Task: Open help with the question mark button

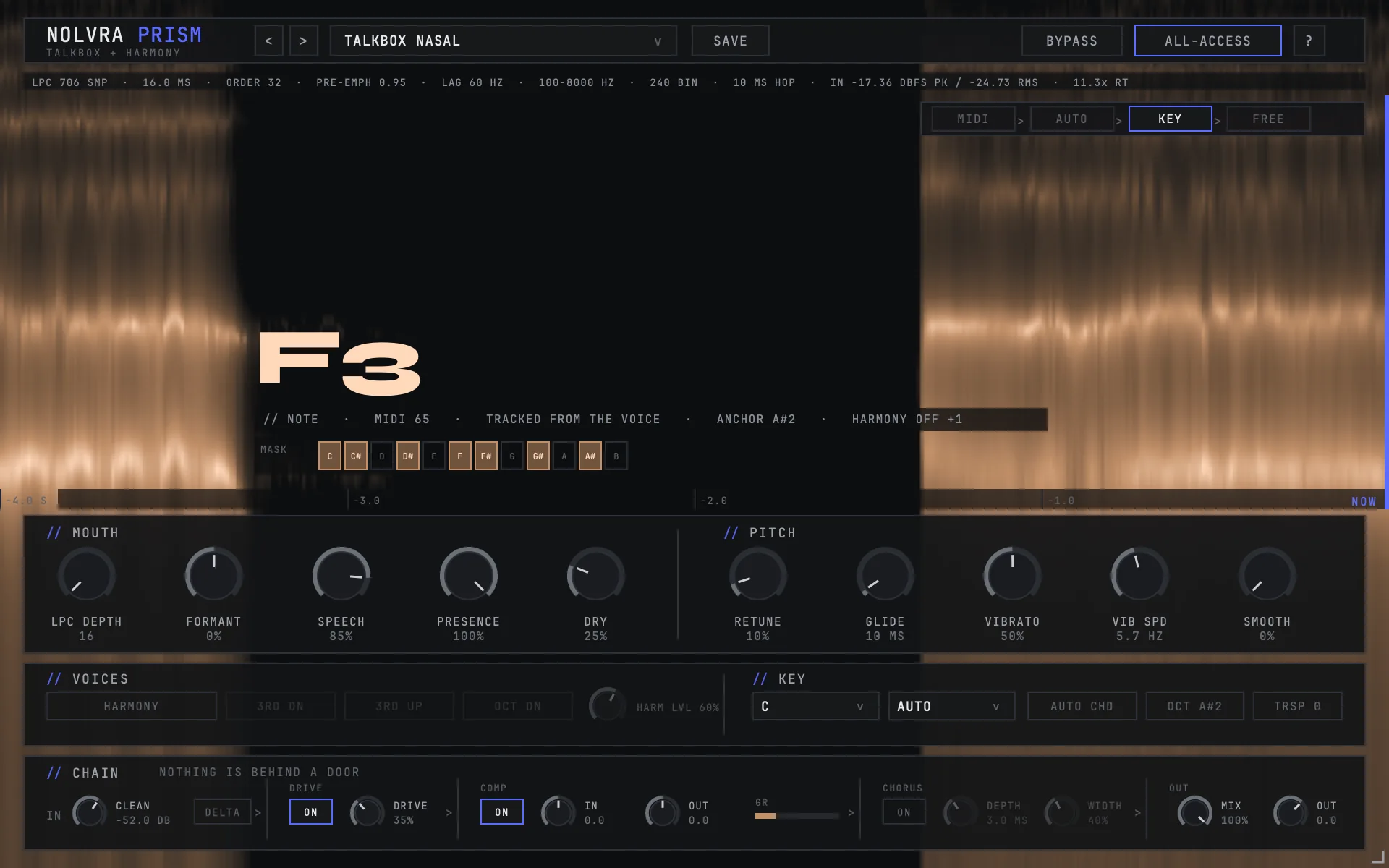Action: pos(1309,41)
